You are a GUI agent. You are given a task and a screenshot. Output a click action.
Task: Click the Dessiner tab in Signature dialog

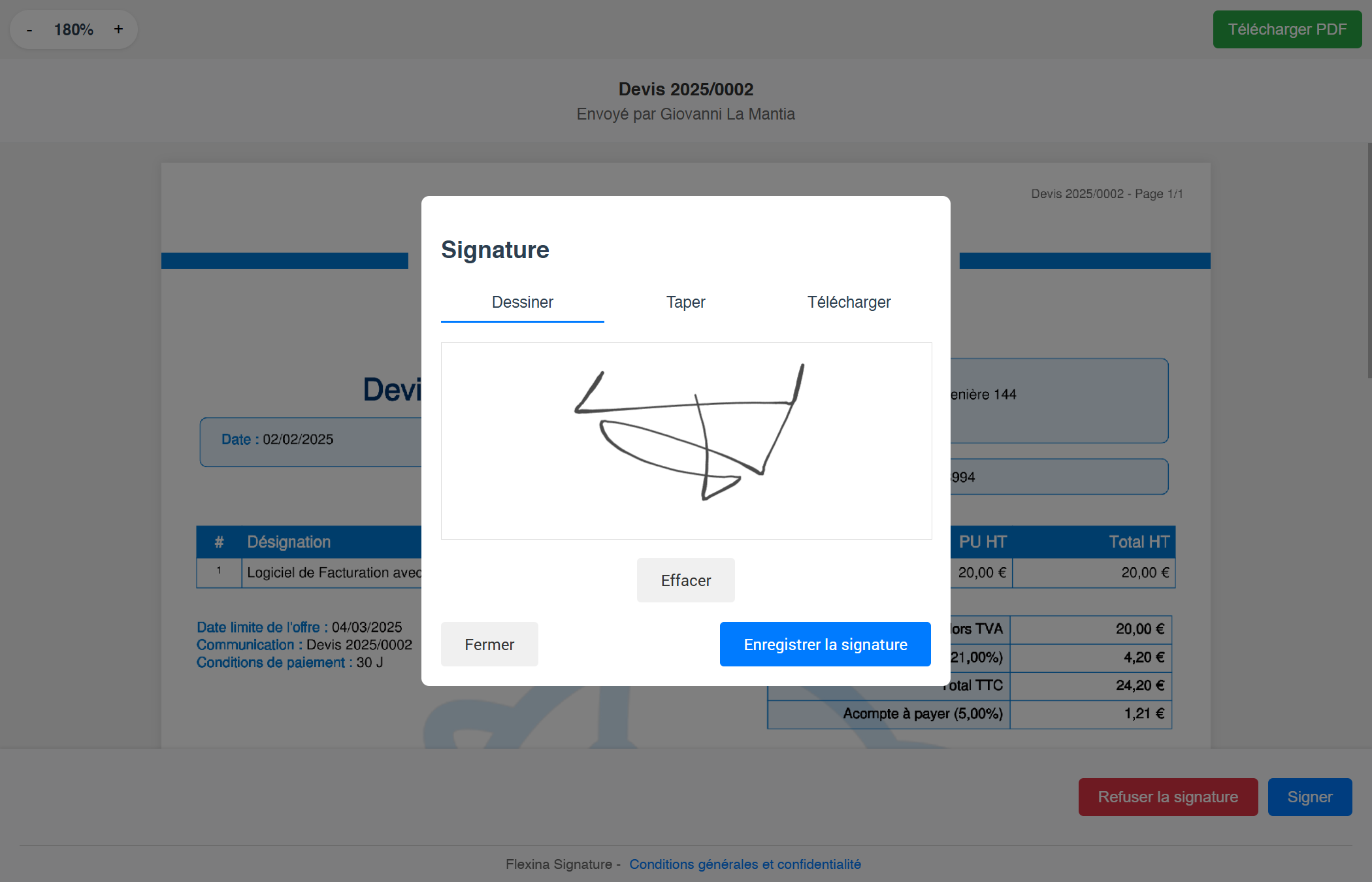pyautogui.click(x=523, y=302)
